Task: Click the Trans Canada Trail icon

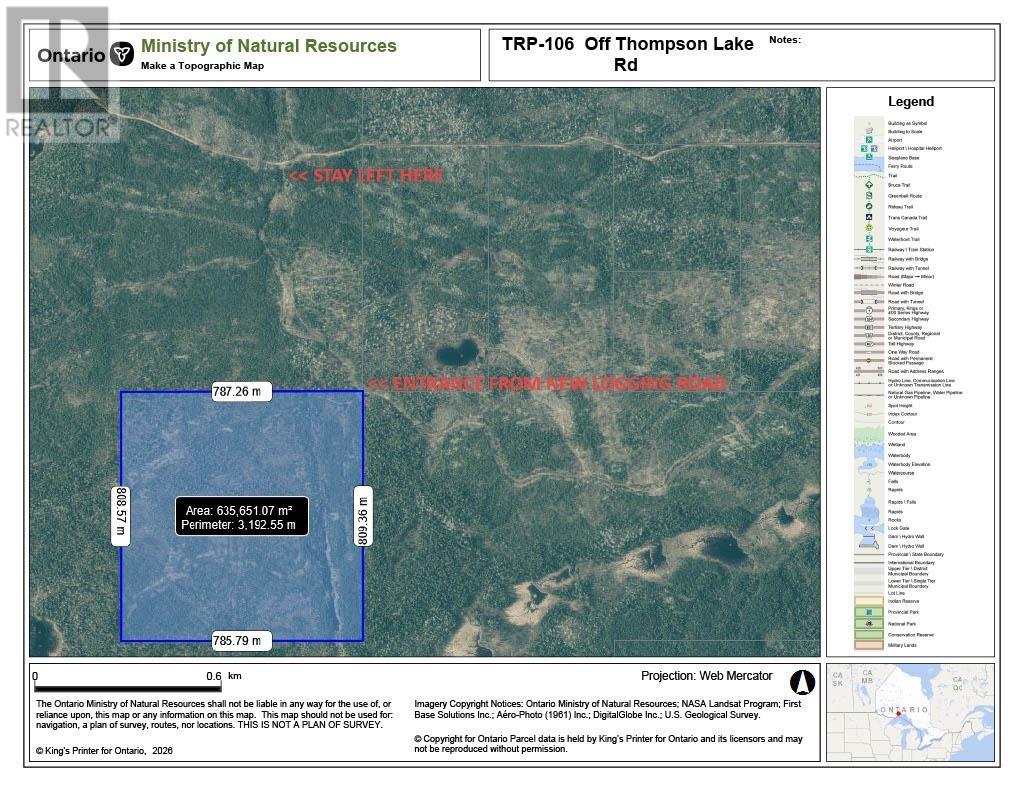Action: [x=869, y=217]
